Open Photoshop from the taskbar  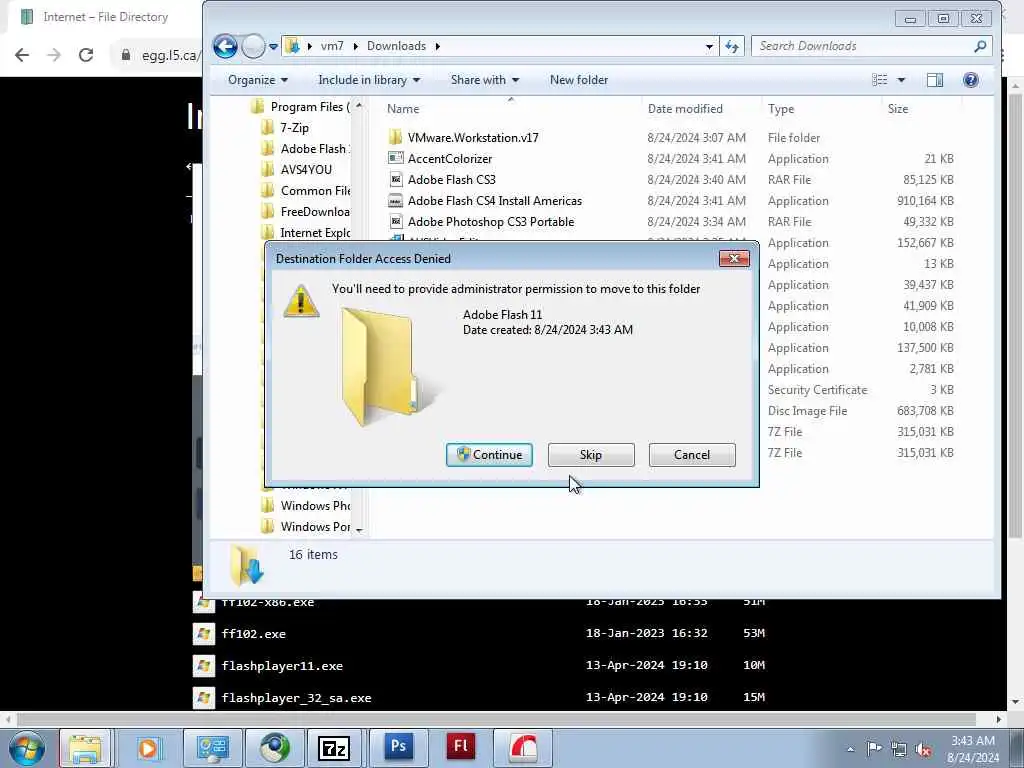click(399, 746)
